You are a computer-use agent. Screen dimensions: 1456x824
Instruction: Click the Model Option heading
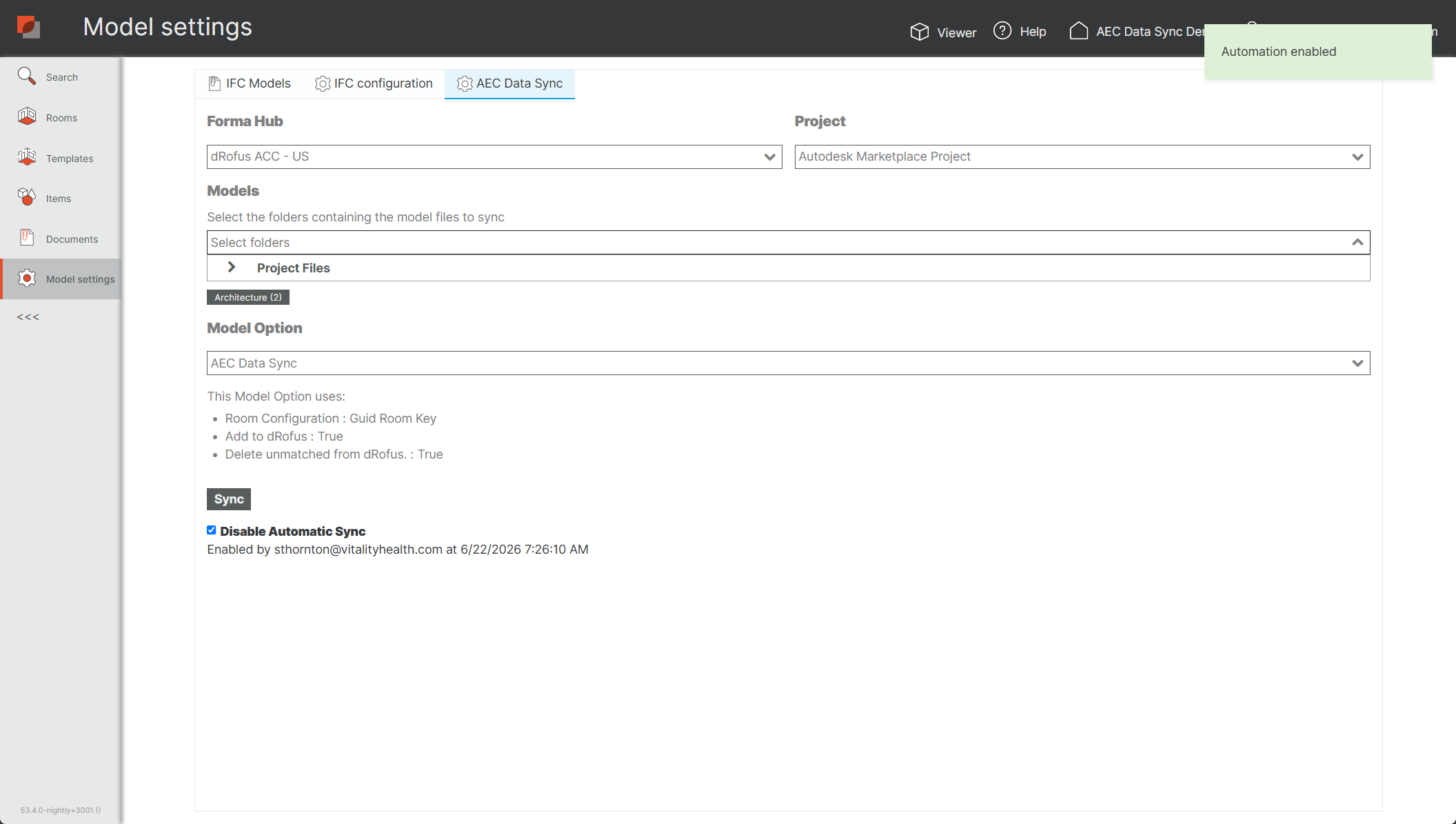(x=254, y=328)
